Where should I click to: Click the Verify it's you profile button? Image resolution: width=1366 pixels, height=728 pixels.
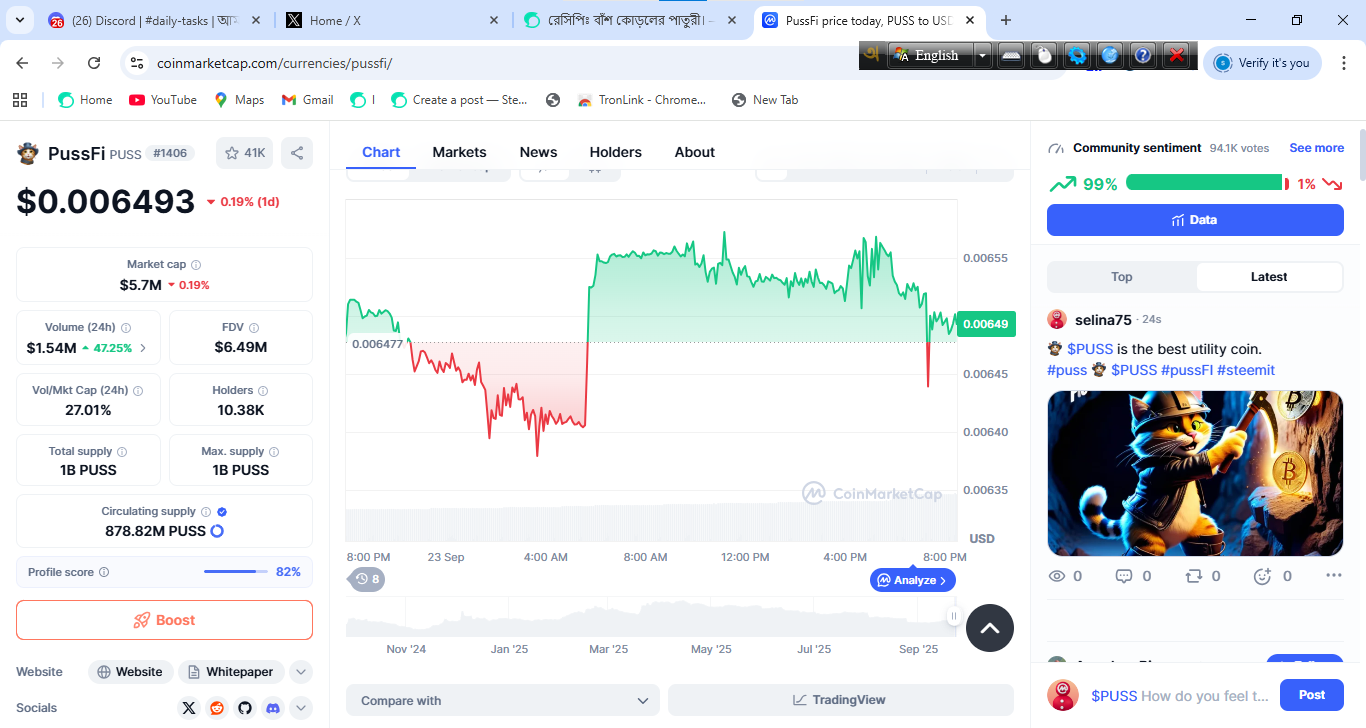(x=1262, y=63)
